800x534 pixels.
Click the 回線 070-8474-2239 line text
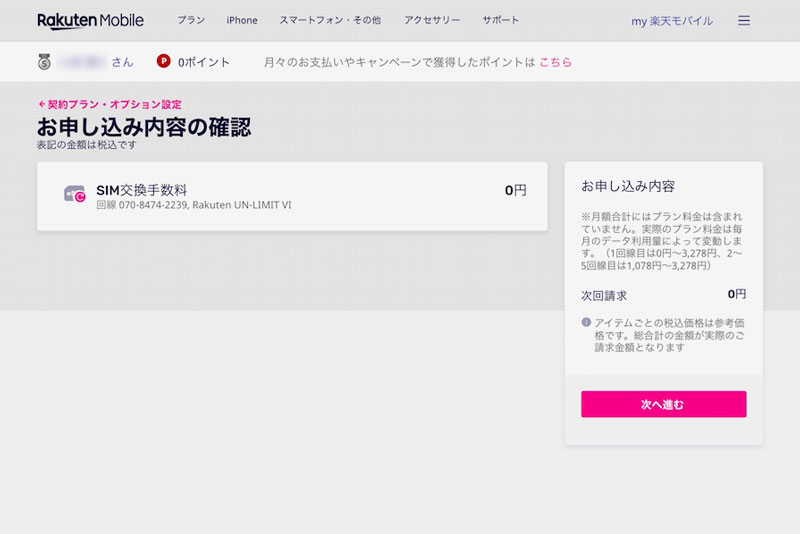194,205
